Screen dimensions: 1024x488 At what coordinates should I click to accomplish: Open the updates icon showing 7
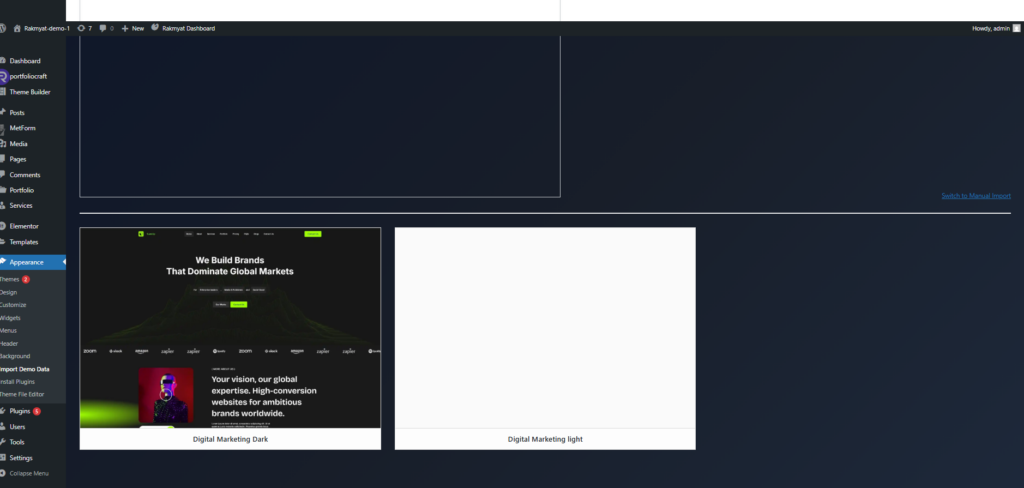tap(81, 28)
